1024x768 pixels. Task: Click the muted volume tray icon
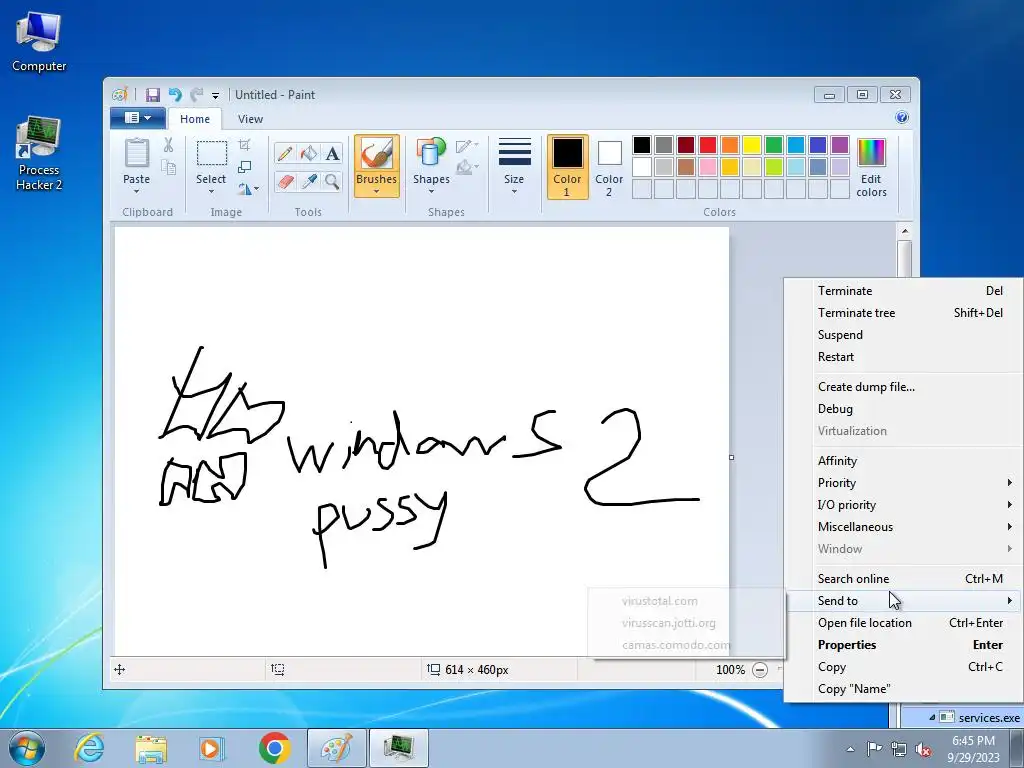pyautogui.click(x=923, y=749)
